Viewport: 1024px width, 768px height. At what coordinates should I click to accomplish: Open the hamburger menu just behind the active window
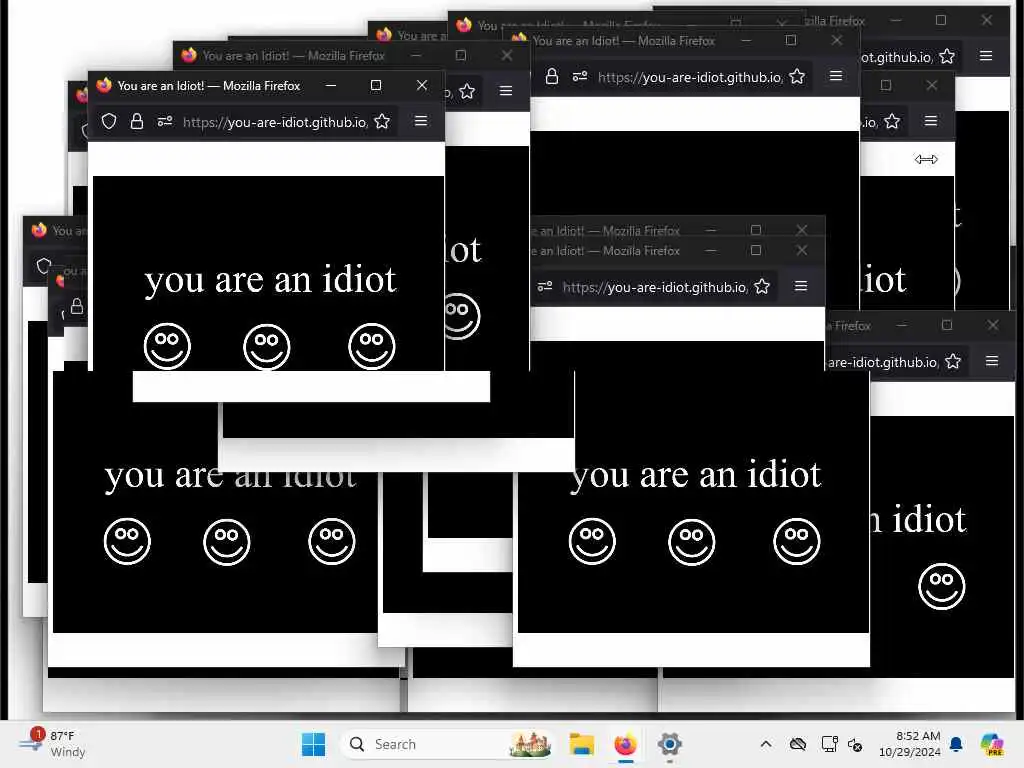[505, 91]
